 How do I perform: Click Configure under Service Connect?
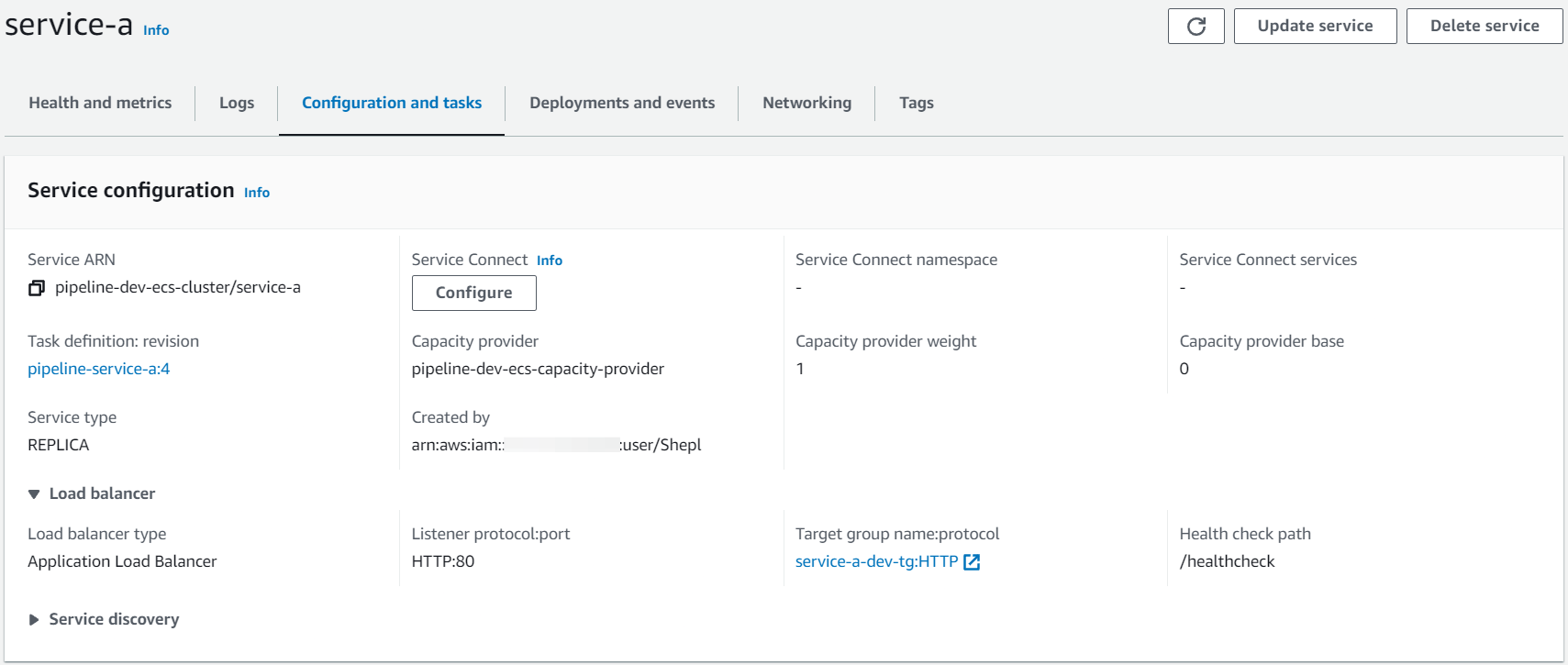473,293
